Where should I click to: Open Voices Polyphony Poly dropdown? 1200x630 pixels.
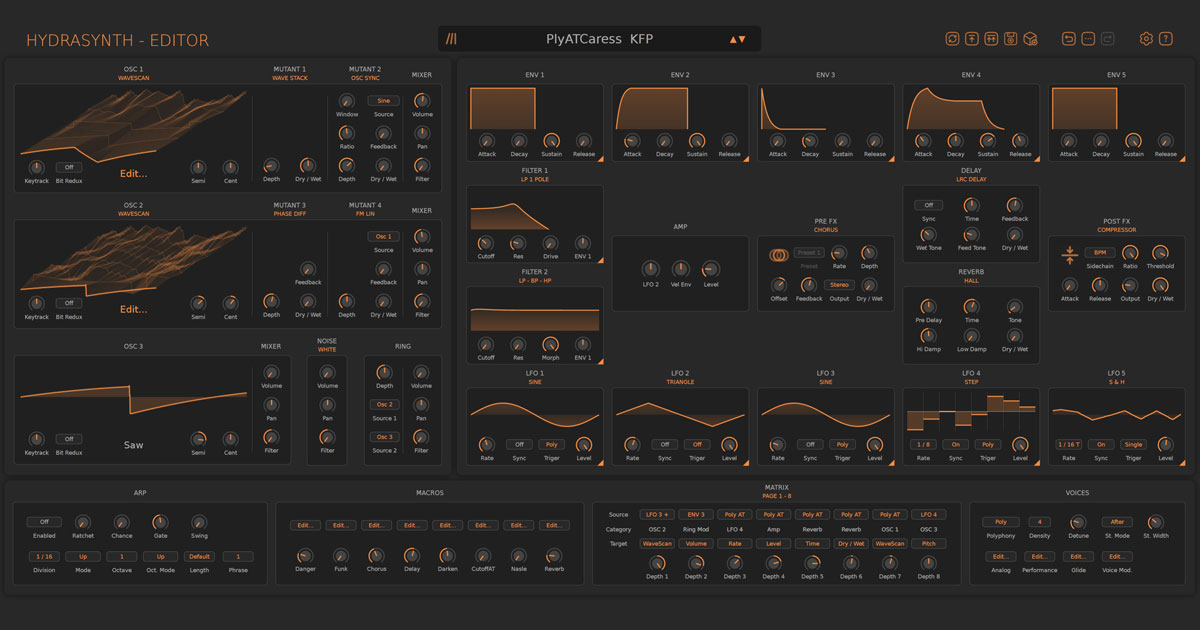coord(1000,522)
